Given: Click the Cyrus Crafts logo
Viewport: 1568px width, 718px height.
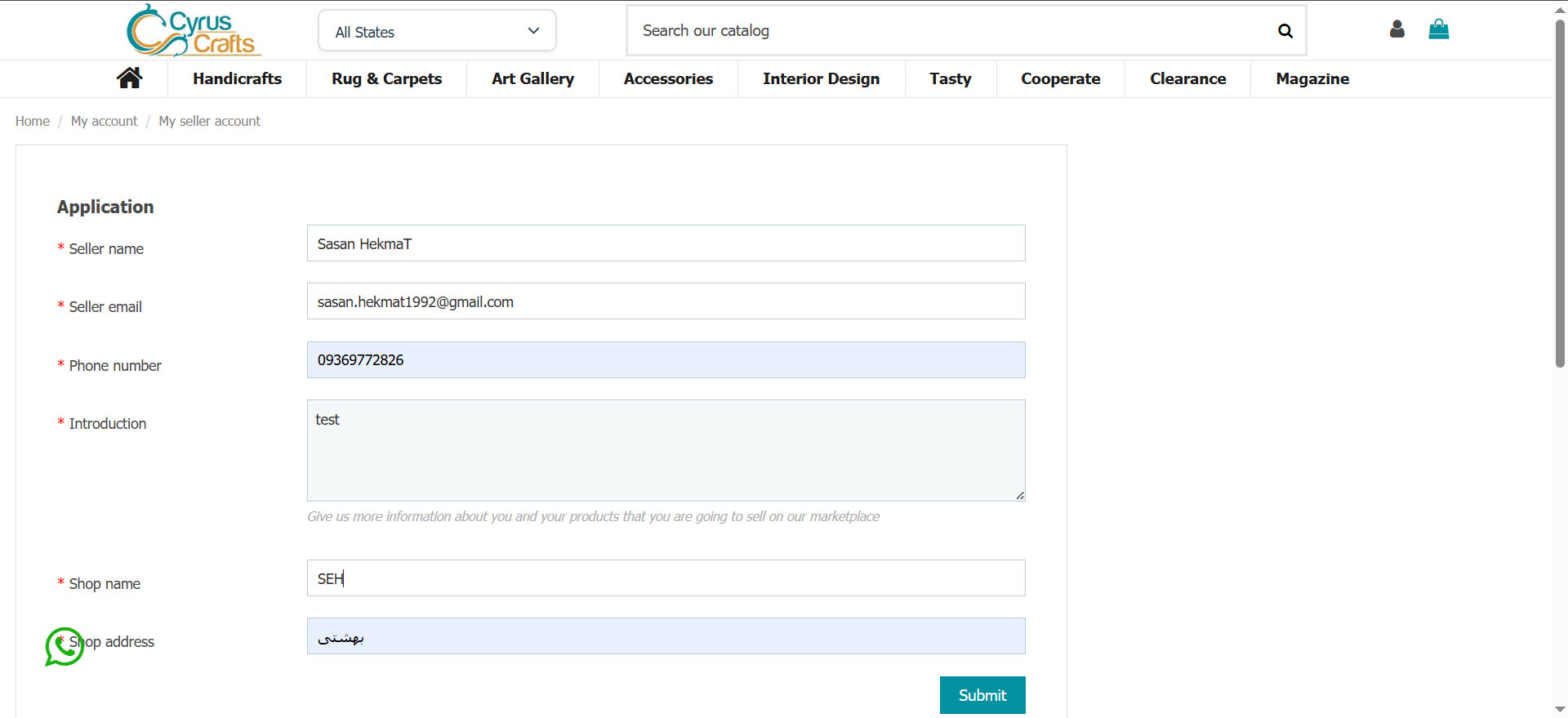Looking at the screenshot, I should [x=194, y=30].
